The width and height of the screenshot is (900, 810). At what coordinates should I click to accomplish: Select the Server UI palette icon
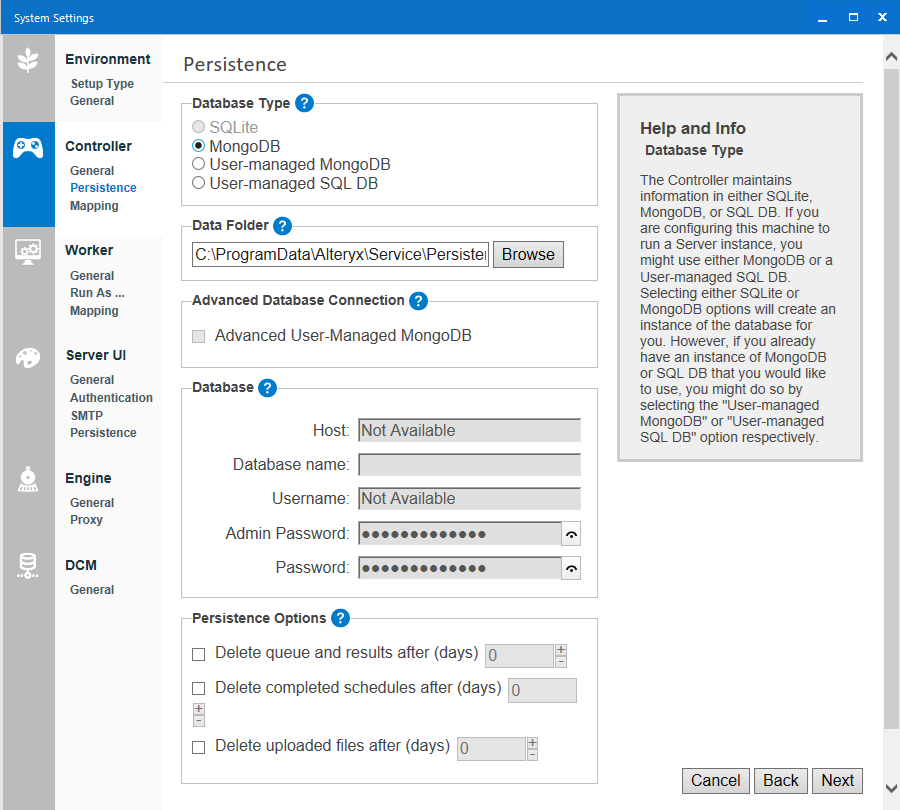click(28, 357)
